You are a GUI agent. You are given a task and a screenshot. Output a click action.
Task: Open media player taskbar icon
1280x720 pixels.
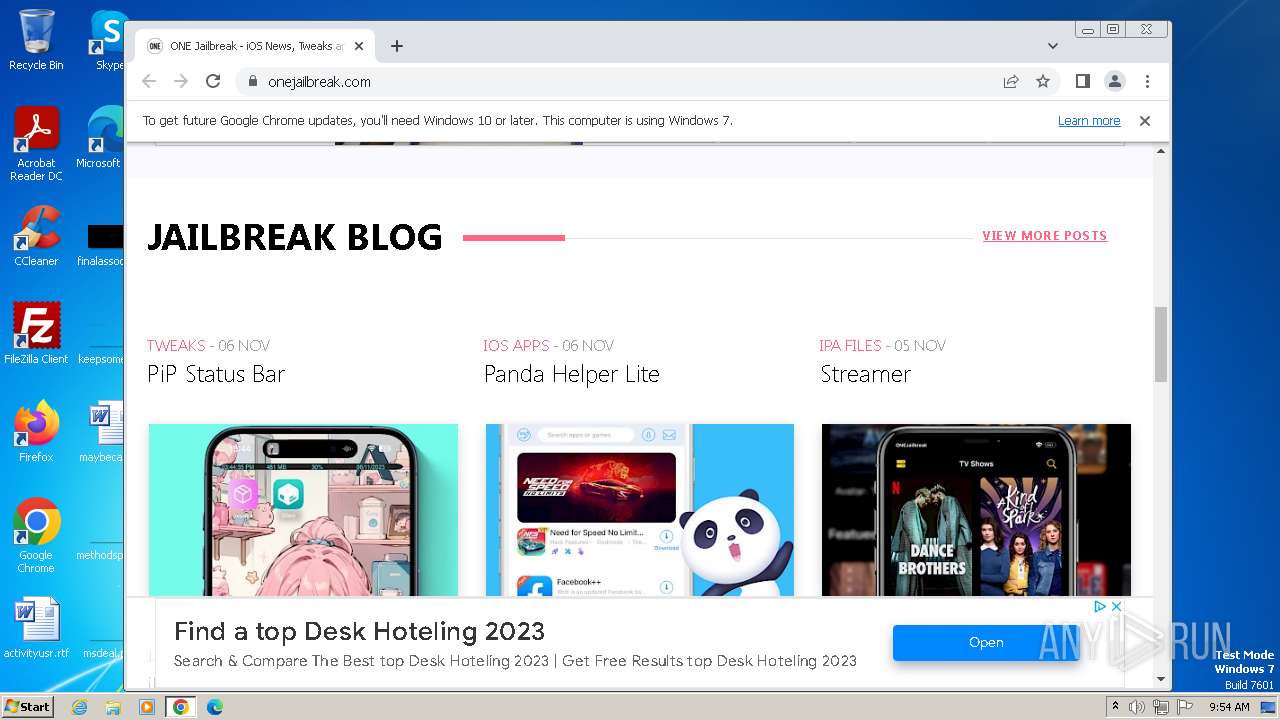pos(147,707)
